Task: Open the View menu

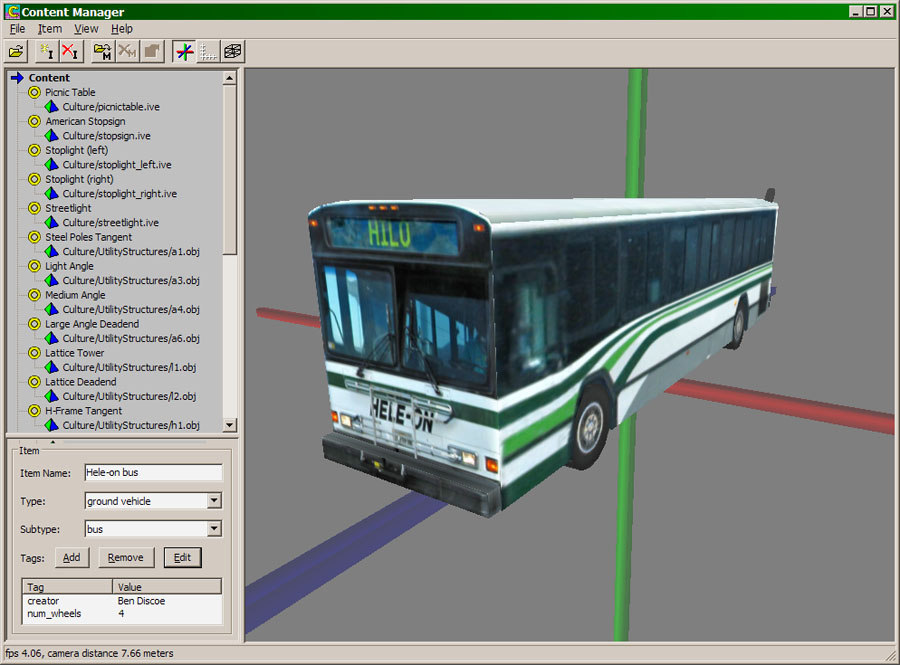Action: click(x=86, y=29)
